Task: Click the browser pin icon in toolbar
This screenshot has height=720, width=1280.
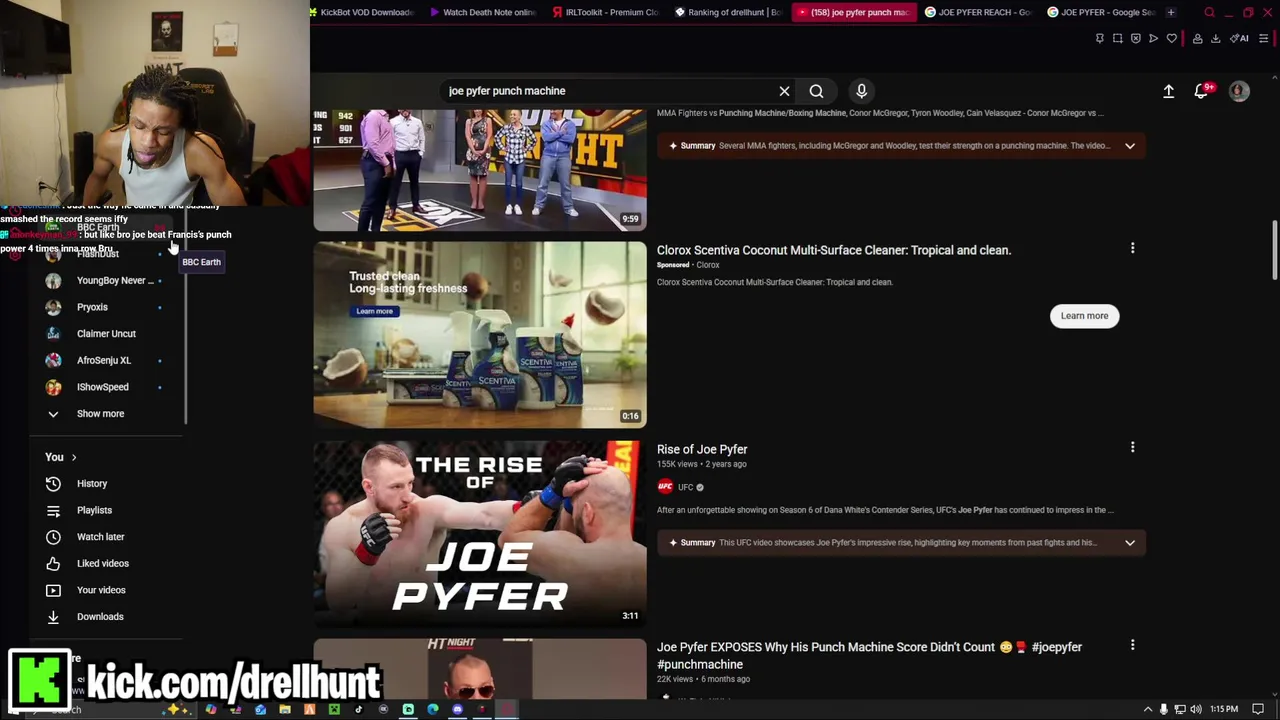Action: tap(1100, 38)
